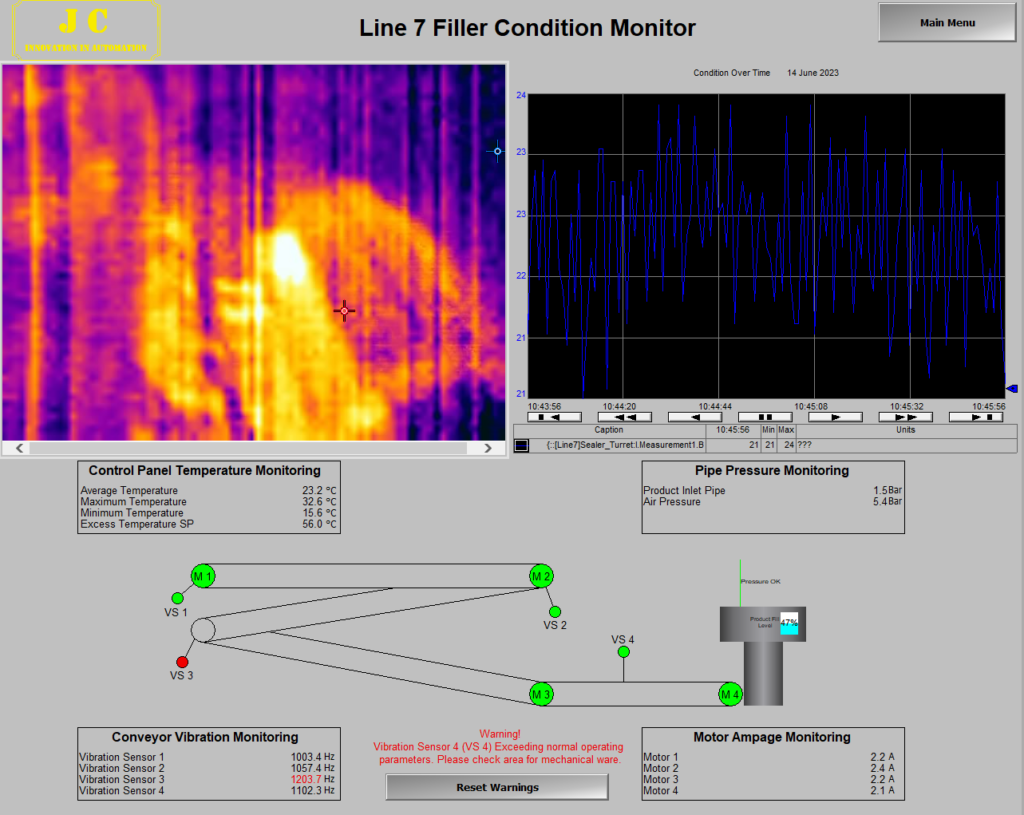Select the M 4 motor indicator

coord(730,694)
